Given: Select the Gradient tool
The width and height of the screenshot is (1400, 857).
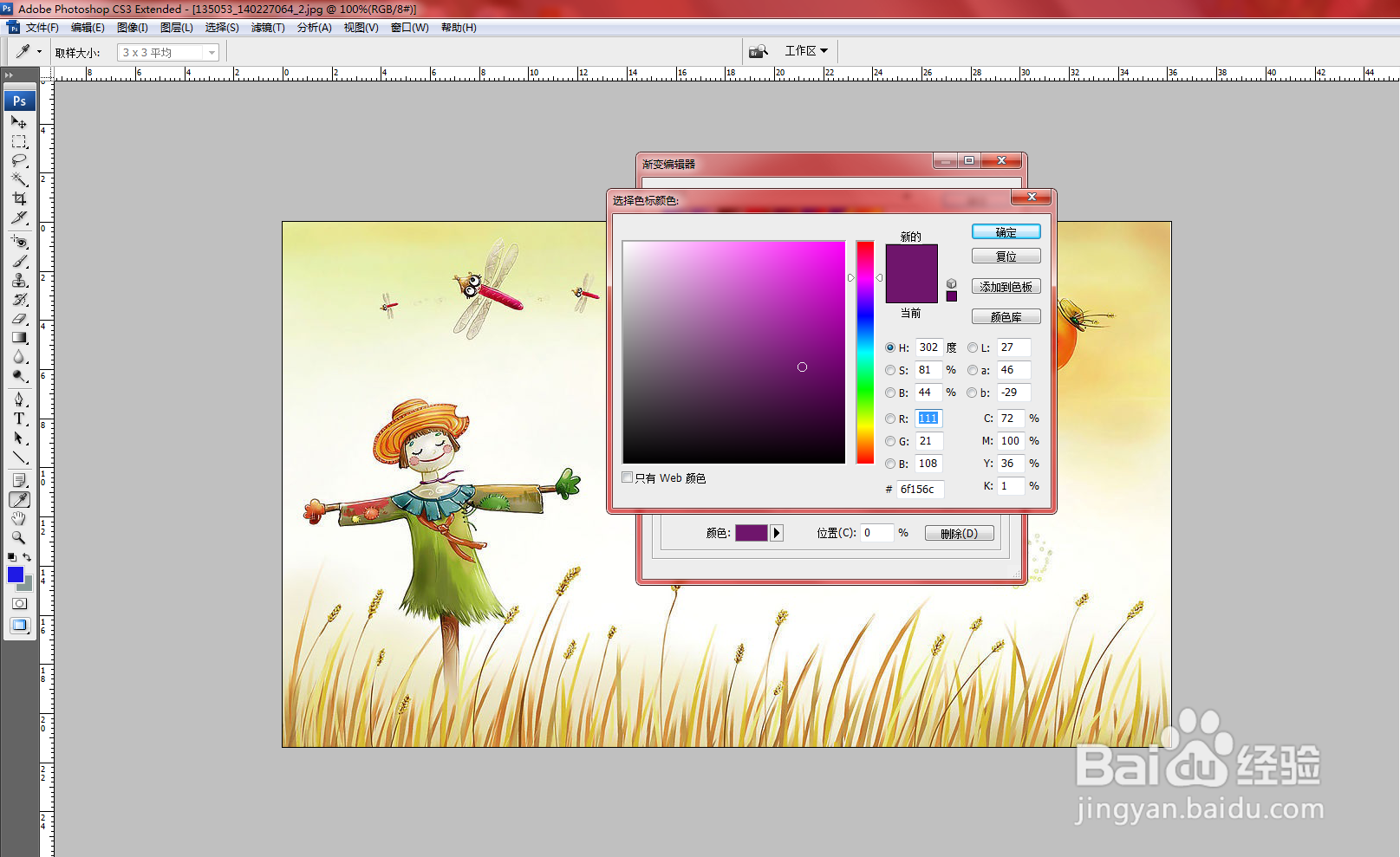Looking at the screenshot, I should (19, 337).
